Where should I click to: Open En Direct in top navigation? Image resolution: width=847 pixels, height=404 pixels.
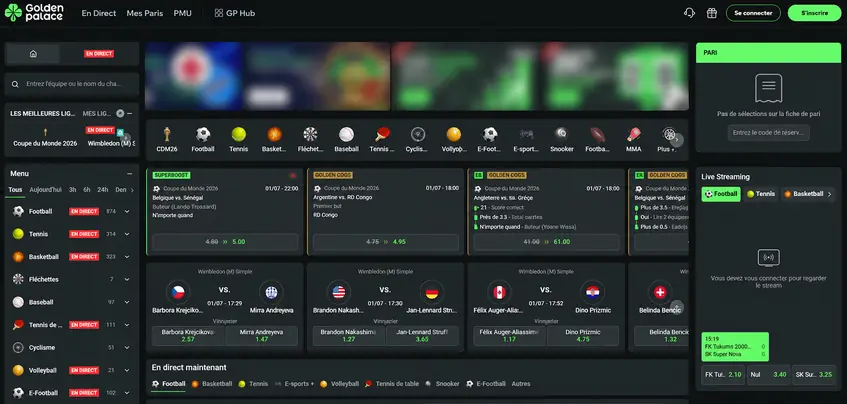coord(99,13)
